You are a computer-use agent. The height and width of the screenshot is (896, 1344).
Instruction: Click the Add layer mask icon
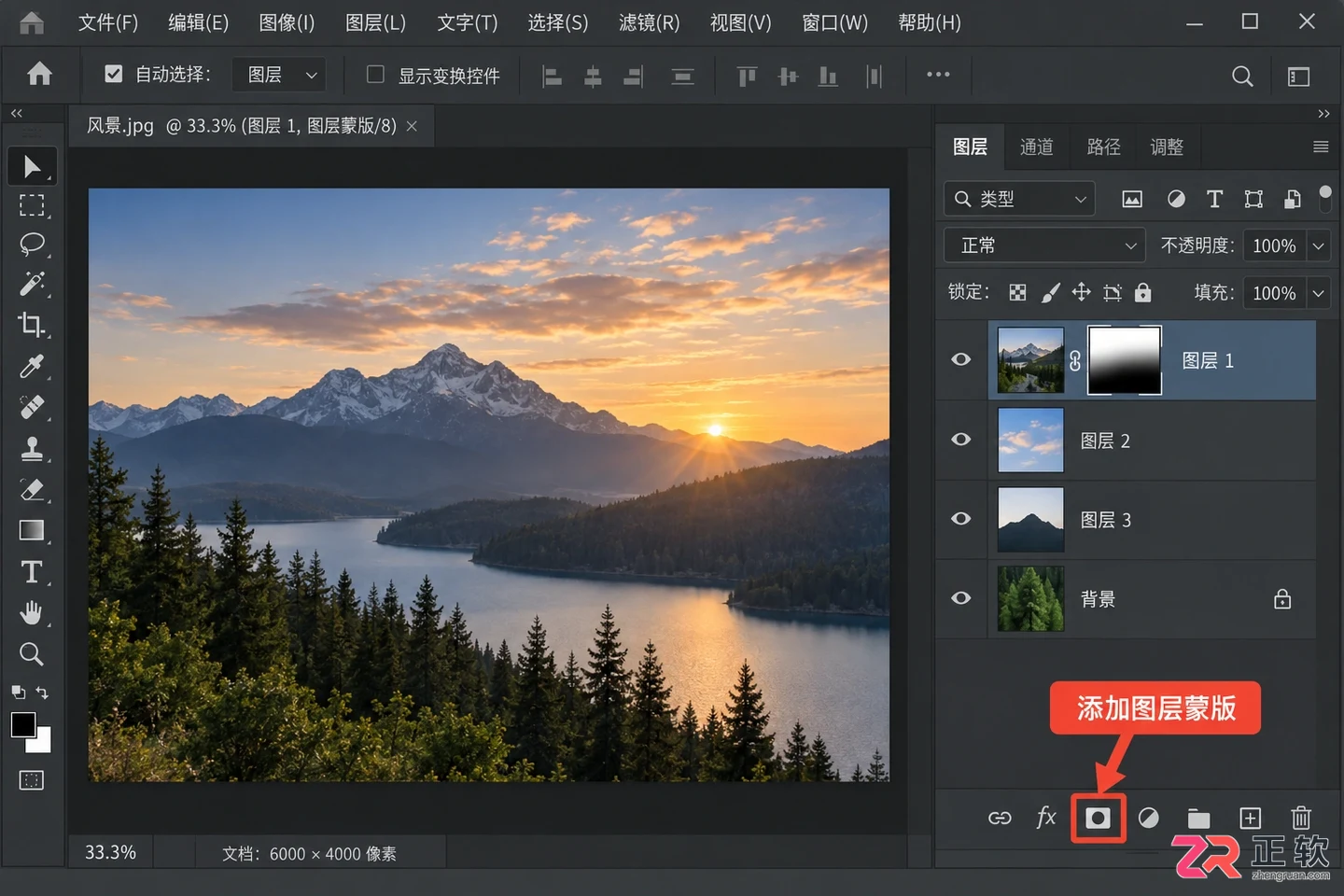[x=1098, y=819]
